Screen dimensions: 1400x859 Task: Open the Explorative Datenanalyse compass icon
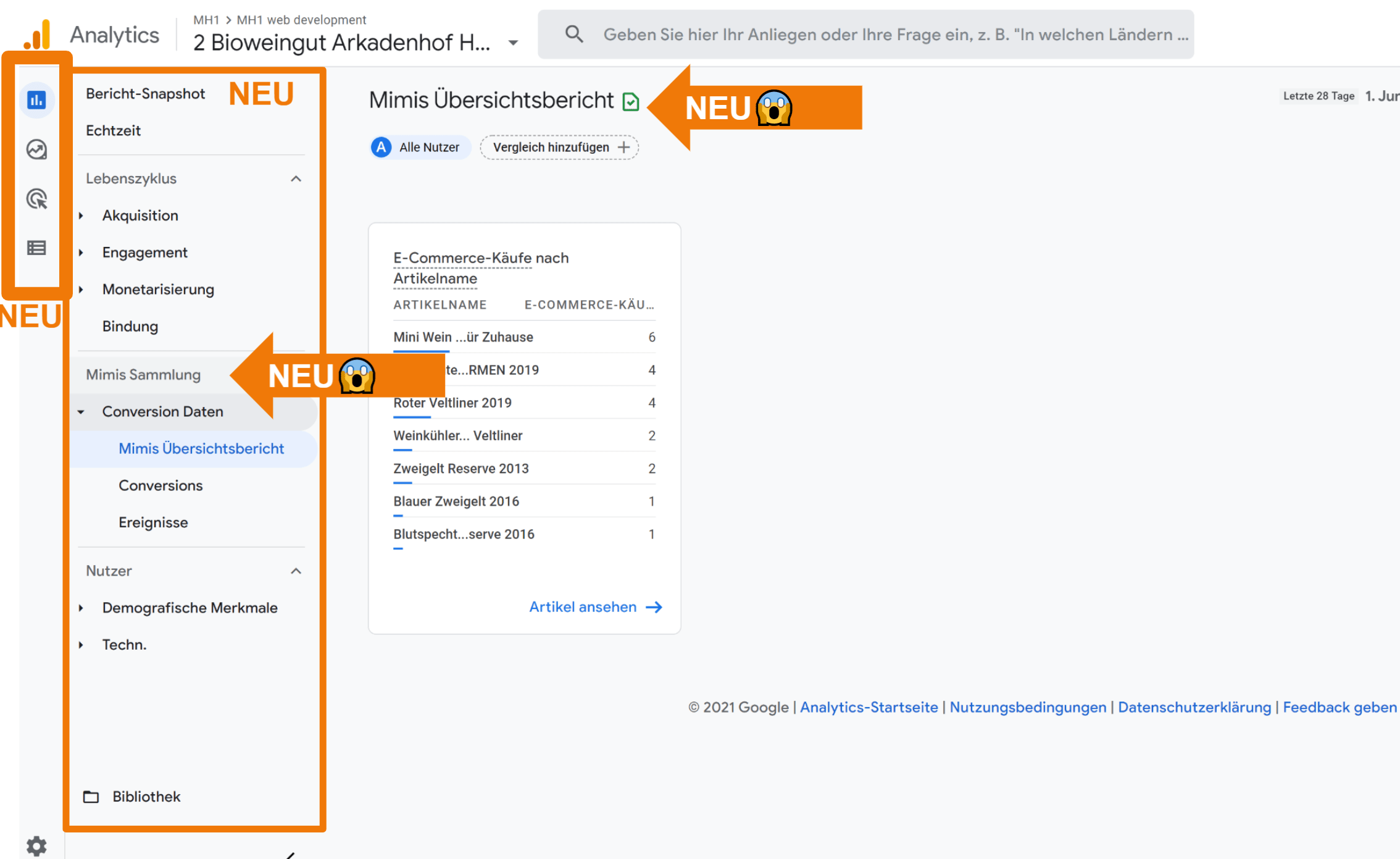coord(36,149)
